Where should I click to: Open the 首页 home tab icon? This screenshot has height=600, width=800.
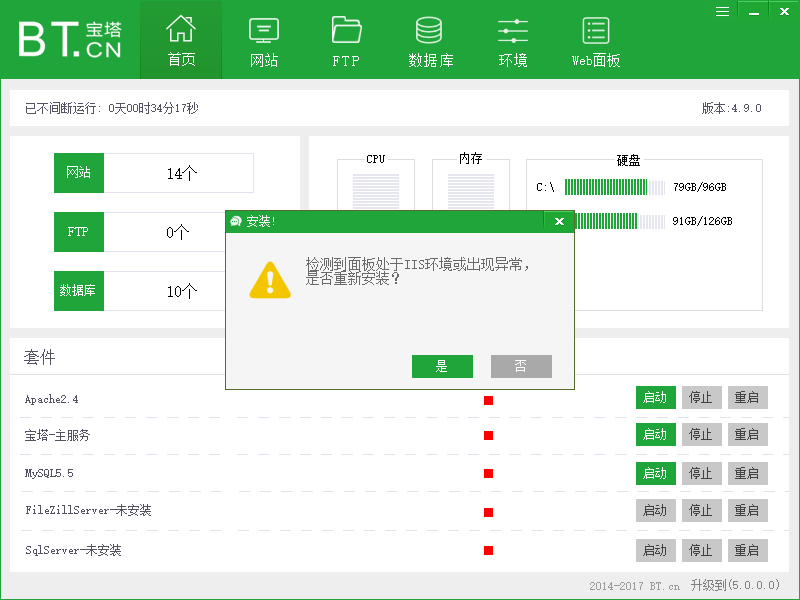tap(181, 29)
